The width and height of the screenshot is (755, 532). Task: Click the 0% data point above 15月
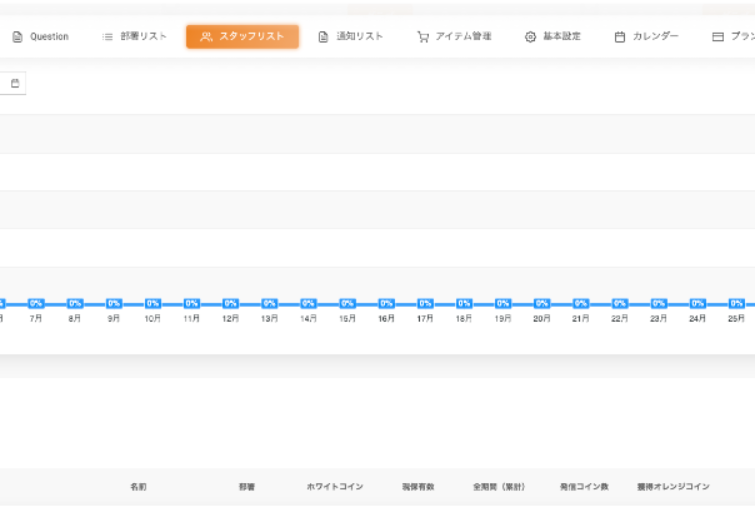pos(347,303)
